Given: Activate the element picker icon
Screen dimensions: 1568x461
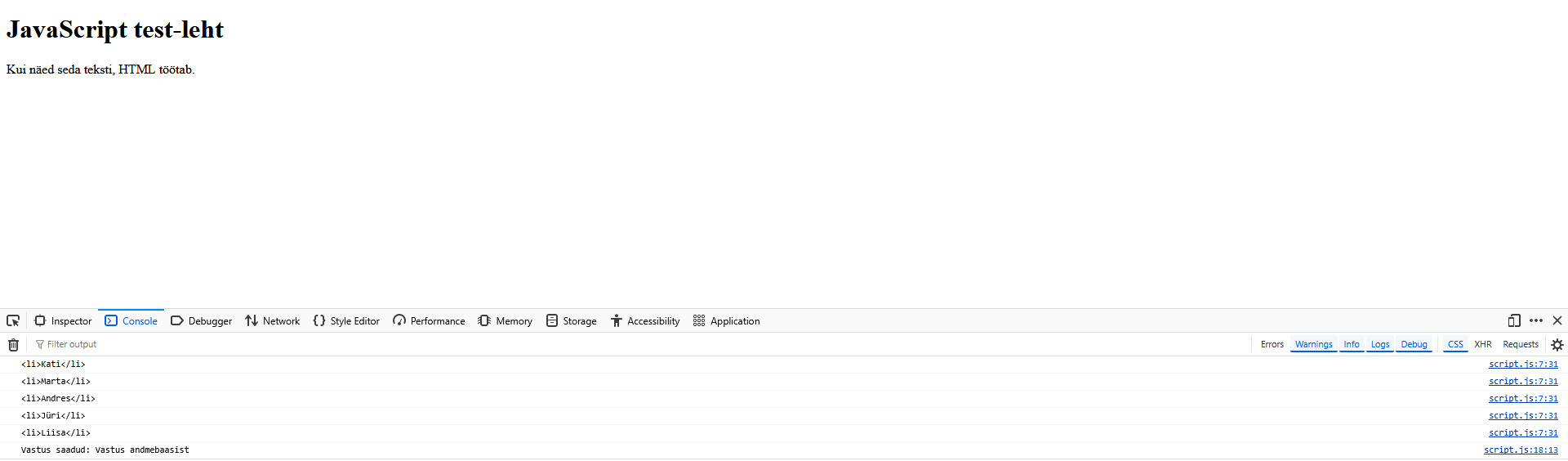Looking at the screenshot, I should coord(13,320).
